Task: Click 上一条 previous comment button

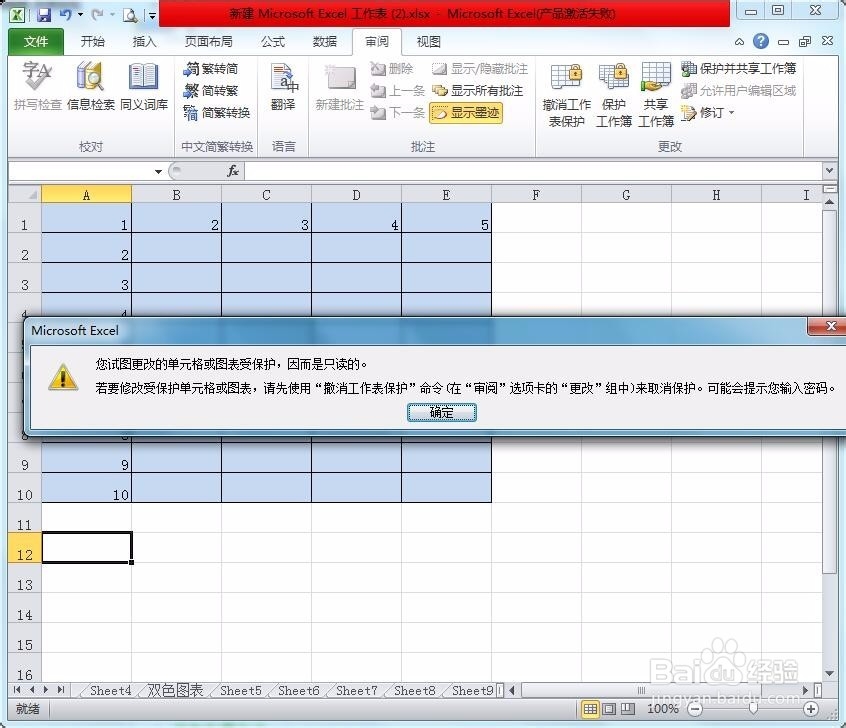Action: coord(398,91)
